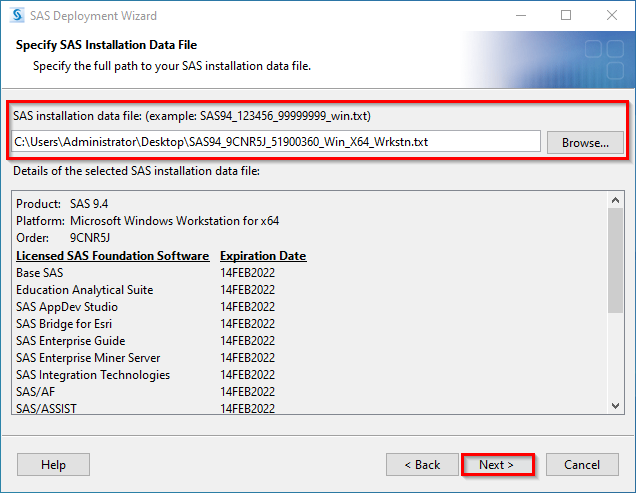This screenshot has height=493, width=636.
Task: Click the 'Product:' label
Action: tap(38, 204)
